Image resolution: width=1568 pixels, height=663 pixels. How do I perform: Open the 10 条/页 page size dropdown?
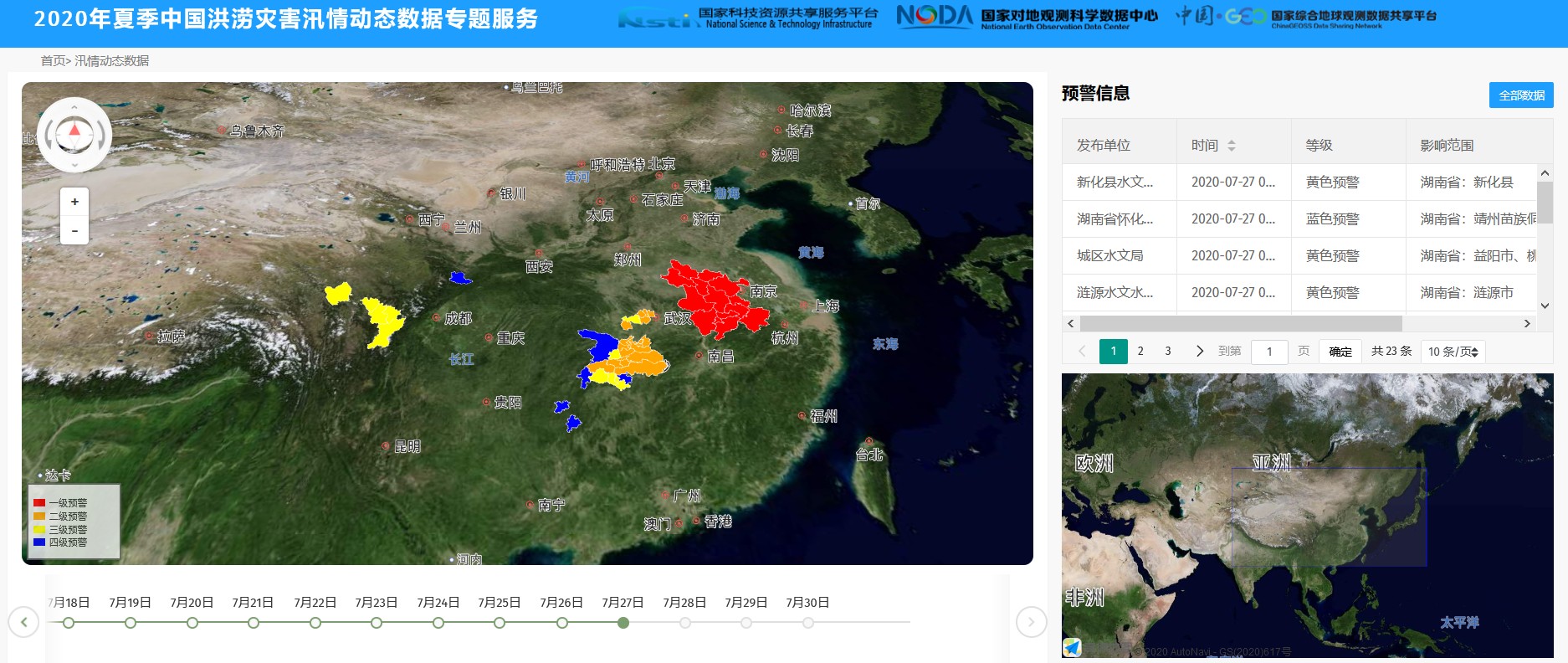(1453, 352)
